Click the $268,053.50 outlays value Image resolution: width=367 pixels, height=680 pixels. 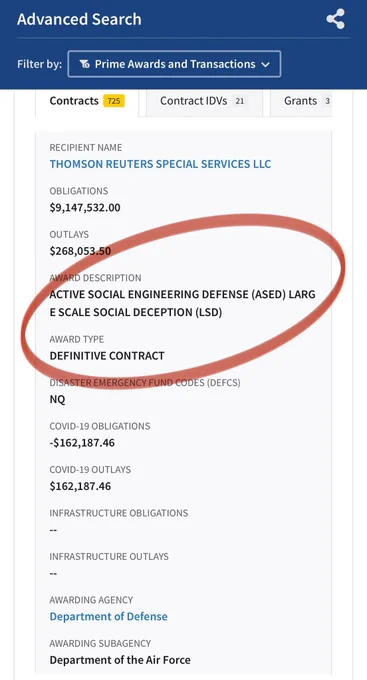[x=80, y=251]
